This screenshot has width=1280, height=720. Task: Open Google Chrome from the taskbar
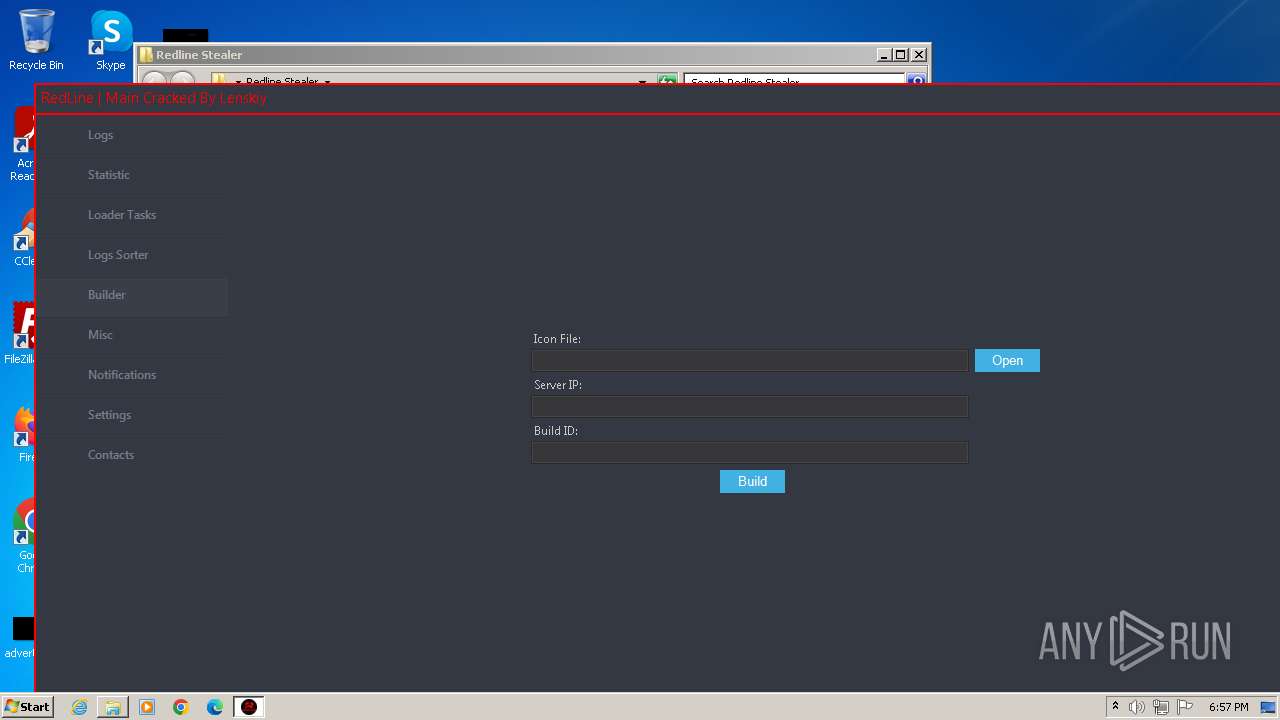click(181, 707)
